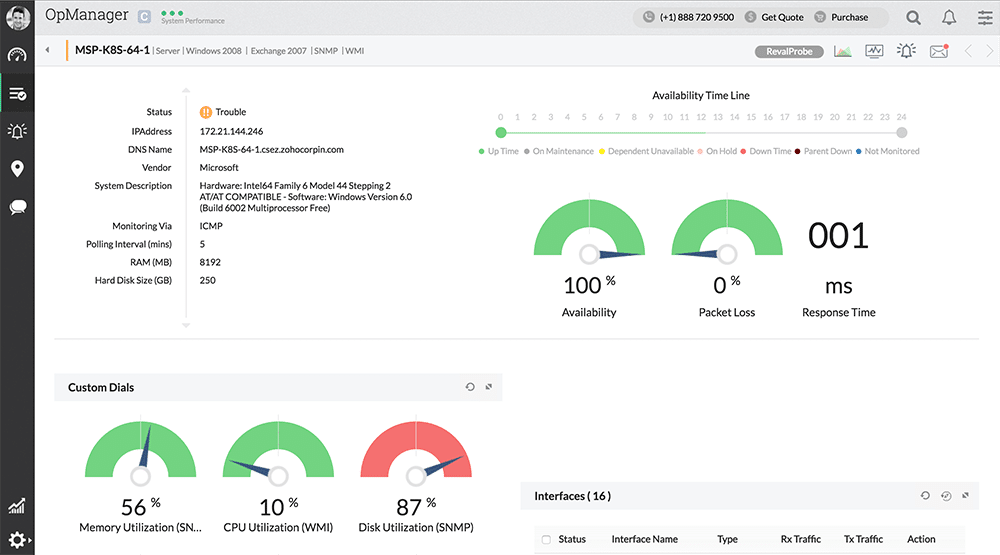The width and height of the screenshot is (1000, 555).
Task: Open the Settings gear in sidebar
Action: 17,540
